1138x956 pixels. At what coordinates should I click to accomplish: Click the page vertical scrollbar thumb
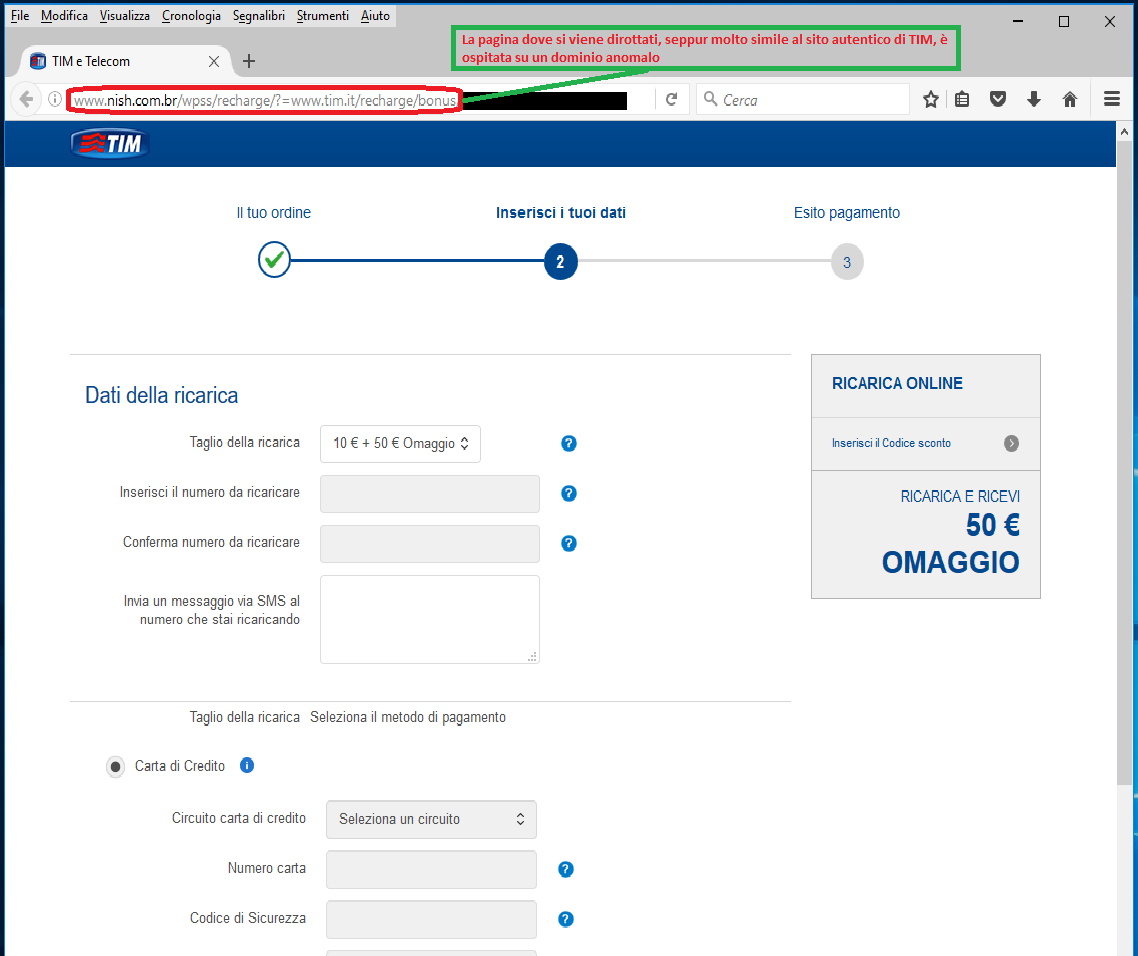pyautogui.click(x=1124, y=462)
